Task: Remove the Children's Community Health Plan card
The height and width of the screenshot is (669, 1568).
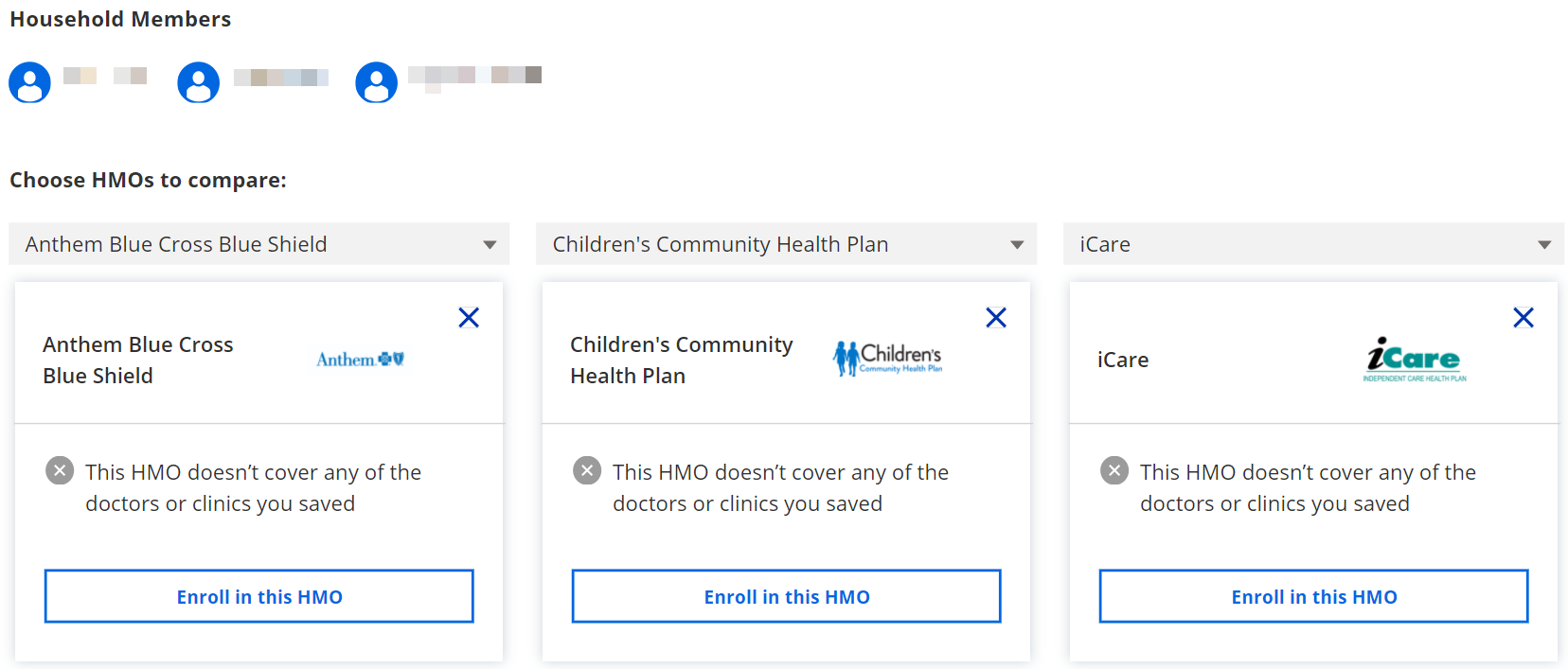Action: [996, 318]
